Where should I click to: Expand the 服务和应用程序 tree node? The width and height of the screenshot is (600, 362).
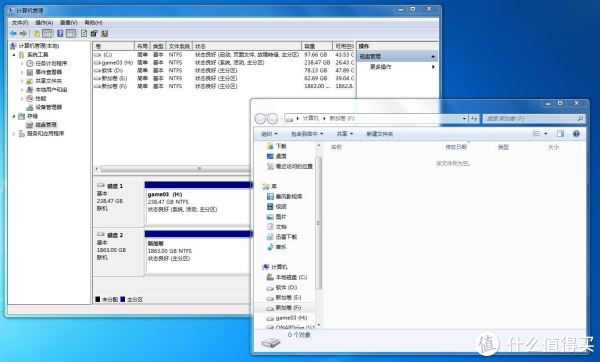tap(14, 134)
